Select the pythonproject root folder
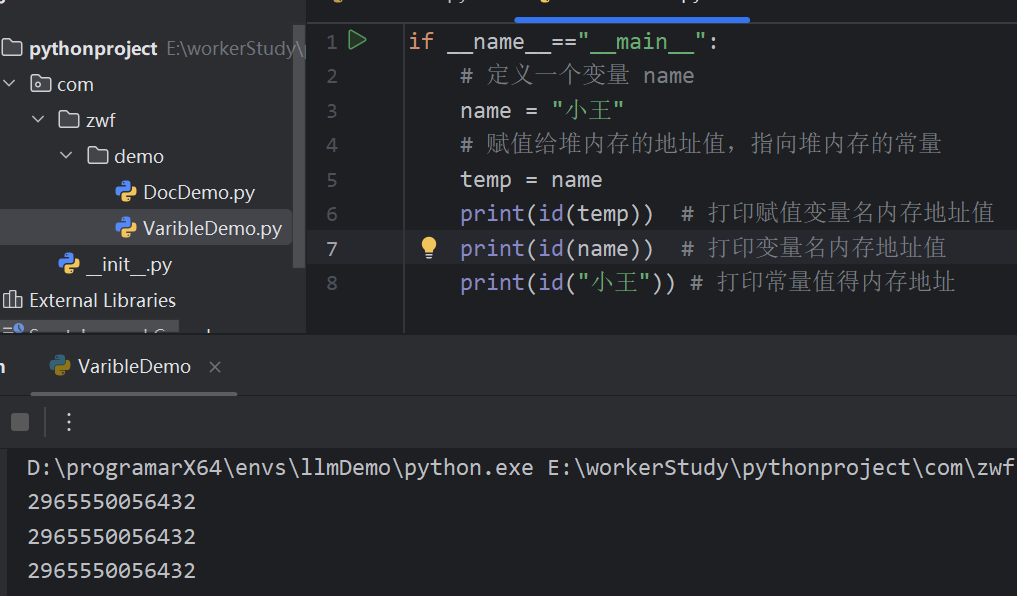This screenshot has width=1017, height=596. 93,49
